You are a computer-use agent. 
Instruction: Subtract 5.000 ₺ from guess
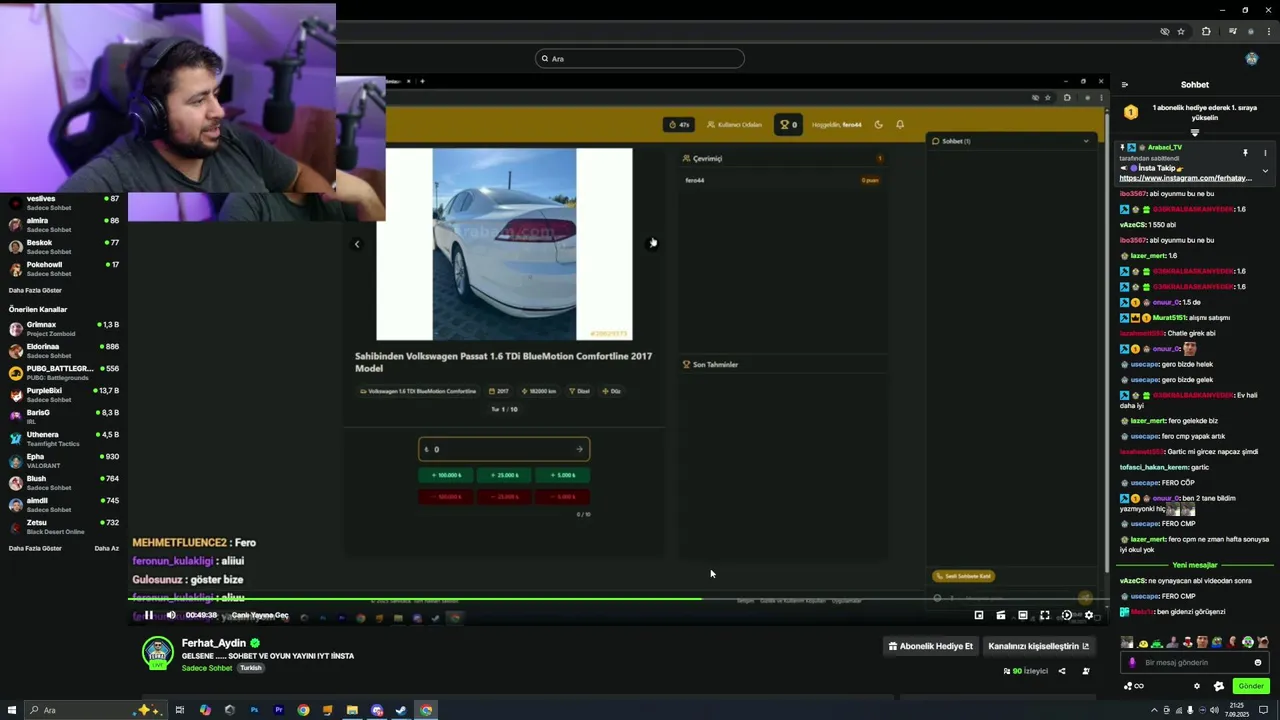coord(563,496)
